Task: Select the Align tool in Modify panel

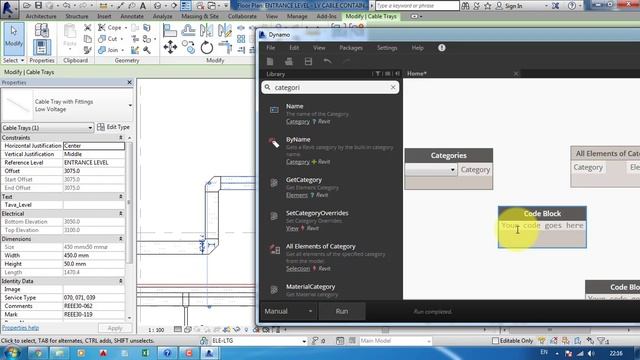Action: click(x=170, y=30)
